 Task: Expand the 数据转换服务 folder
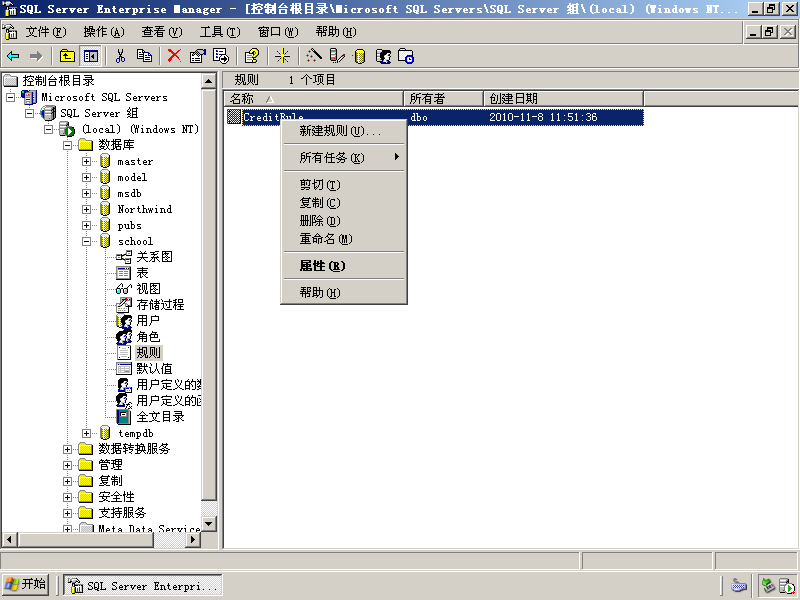(67, 449)
